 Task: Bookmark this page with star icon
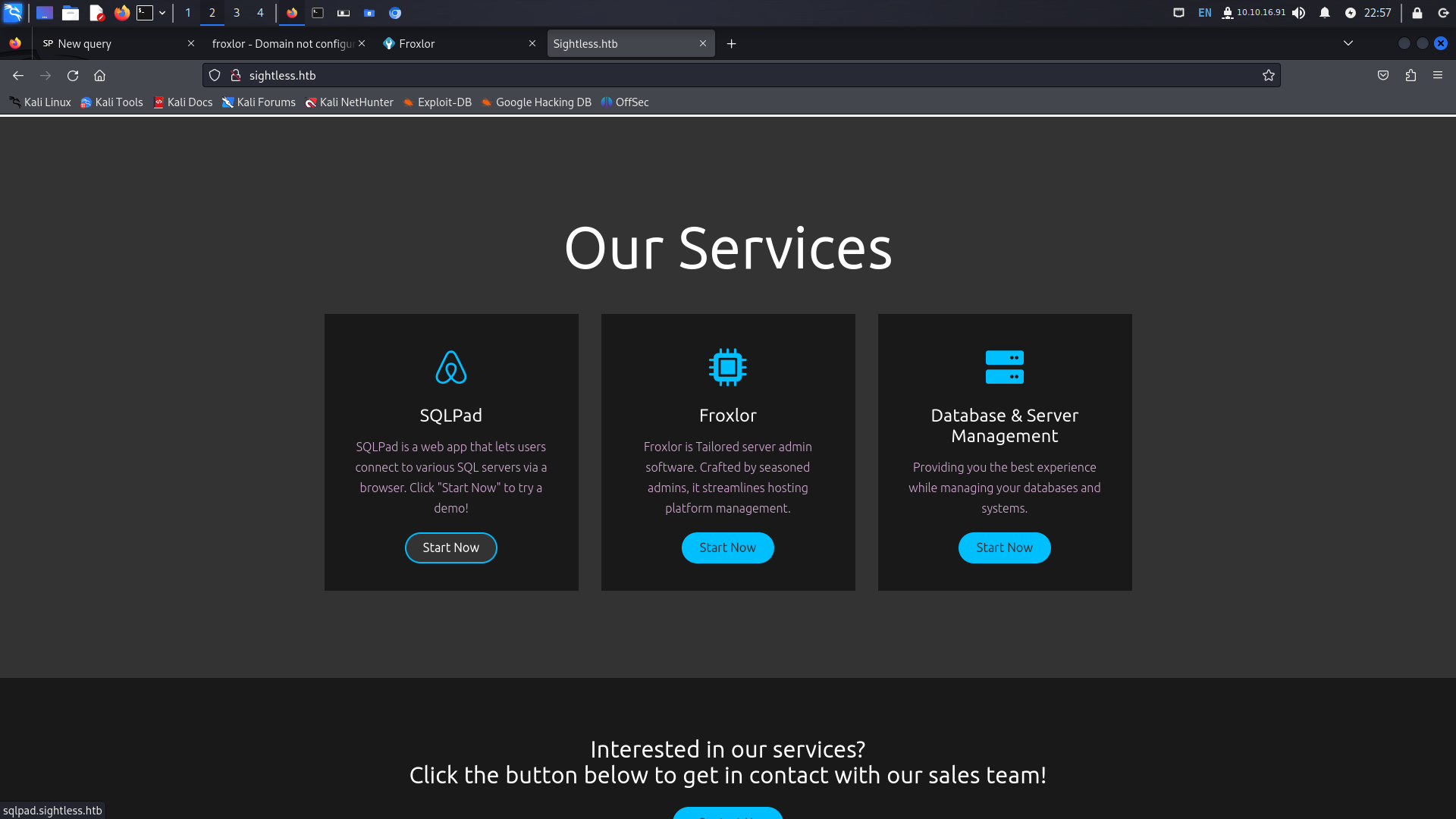coord(1268,75)
